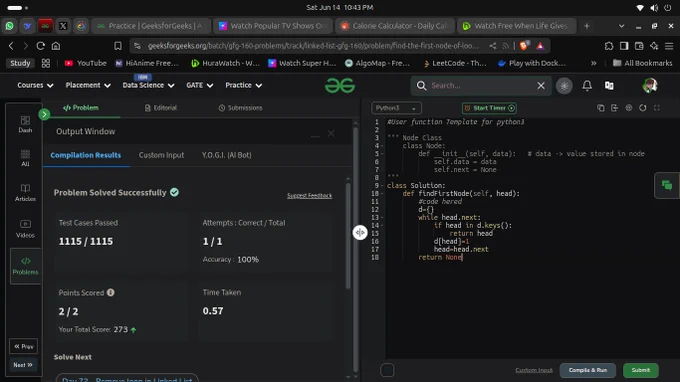680x382 pixels.
Task: Close the Output Window with X
Action: 331,134
